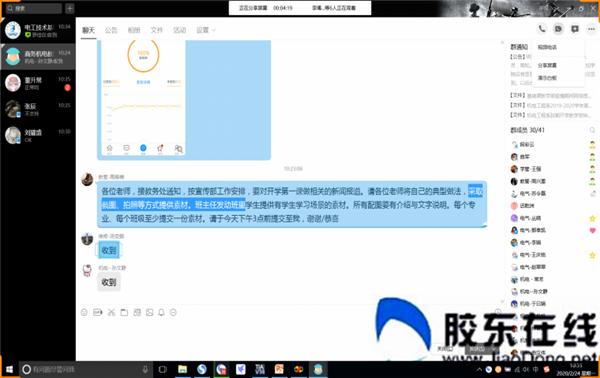Image resolution: width=600 pixels, height=378 pixels.
Task: Switch to the 公告 tab
Action: (x=111, y=30)
